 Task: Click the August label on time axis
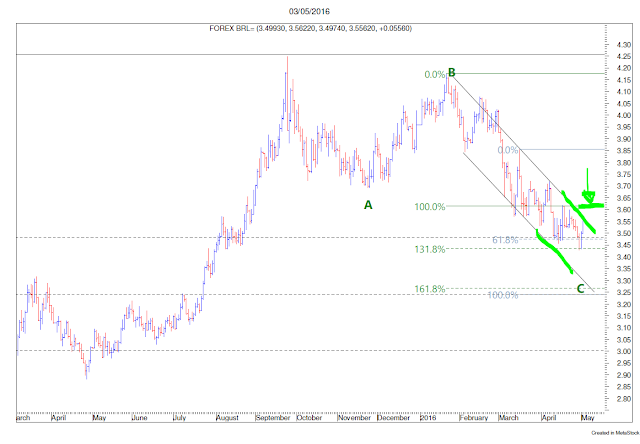tap(227, 418)
